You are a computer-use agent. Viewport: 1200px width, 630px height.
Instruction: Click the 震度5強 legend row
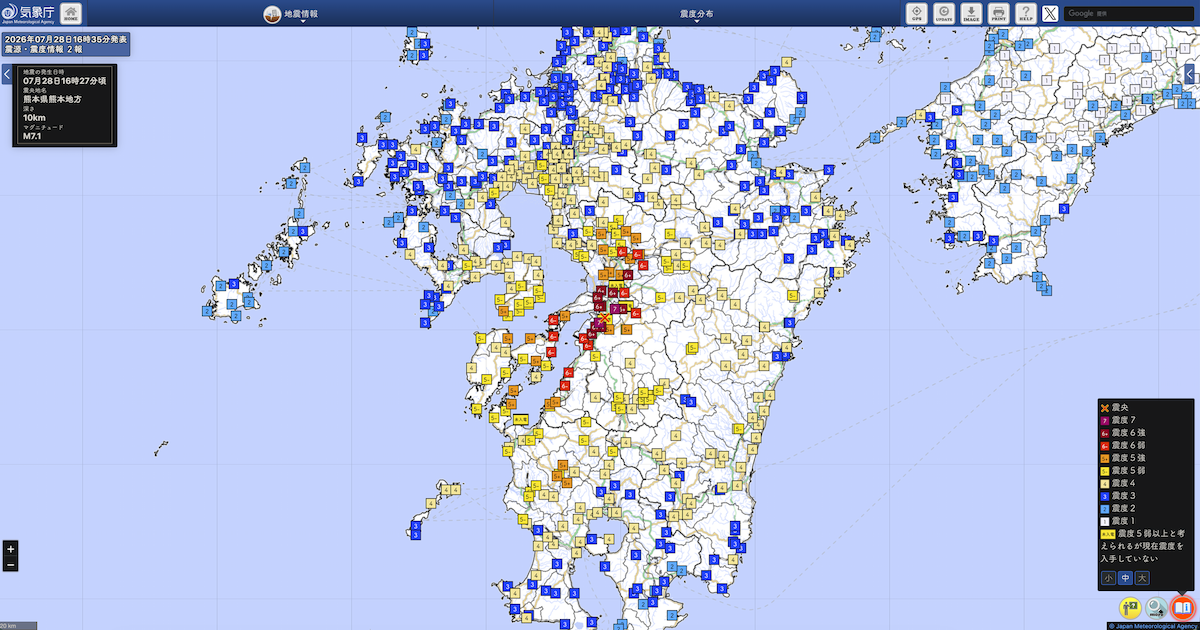click(x=1124, y=458)
